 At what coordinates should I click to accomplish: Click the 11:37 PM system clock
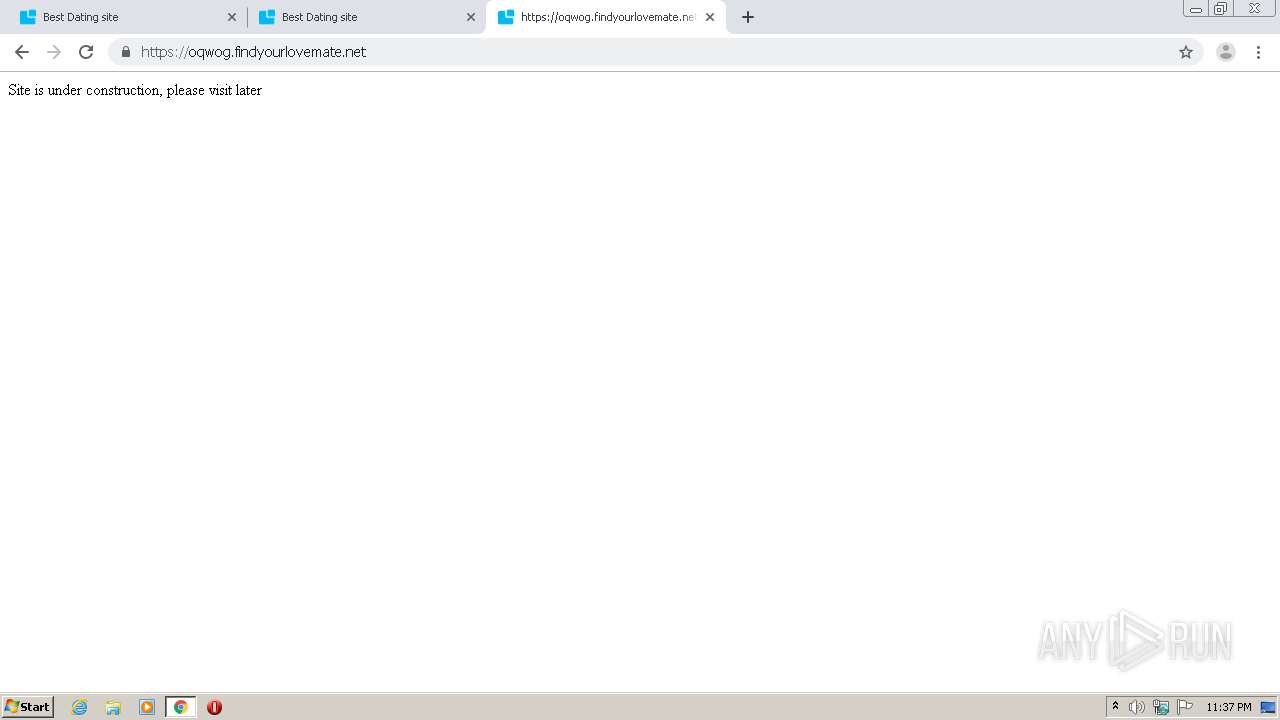(x=1229, y=707)
